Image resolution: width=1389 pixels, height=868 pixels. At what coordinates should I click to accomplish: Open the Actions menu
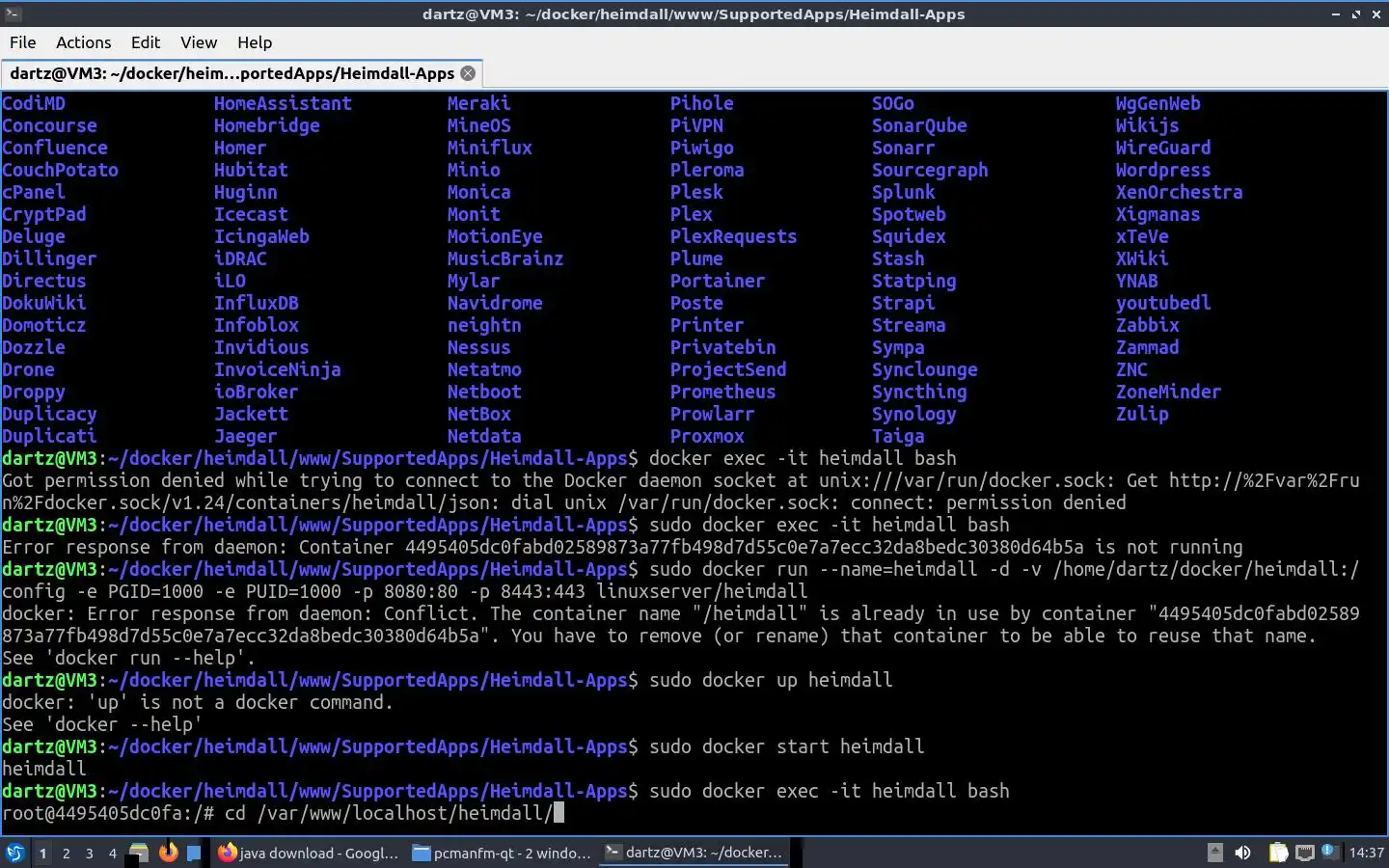(x=83, y=42)
